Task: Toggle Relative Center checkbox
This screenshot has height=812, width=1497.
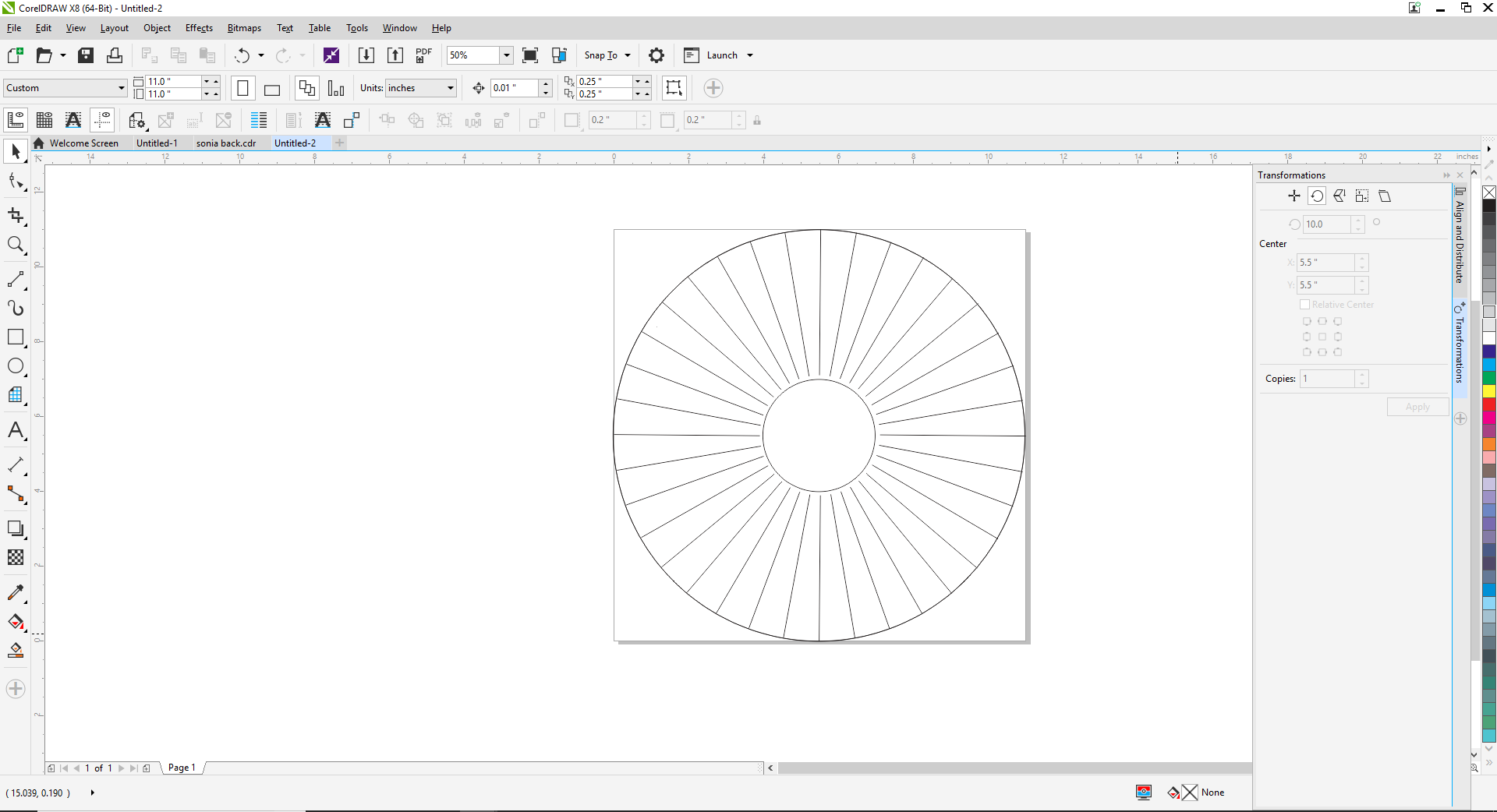Action: click(1304, 305)
